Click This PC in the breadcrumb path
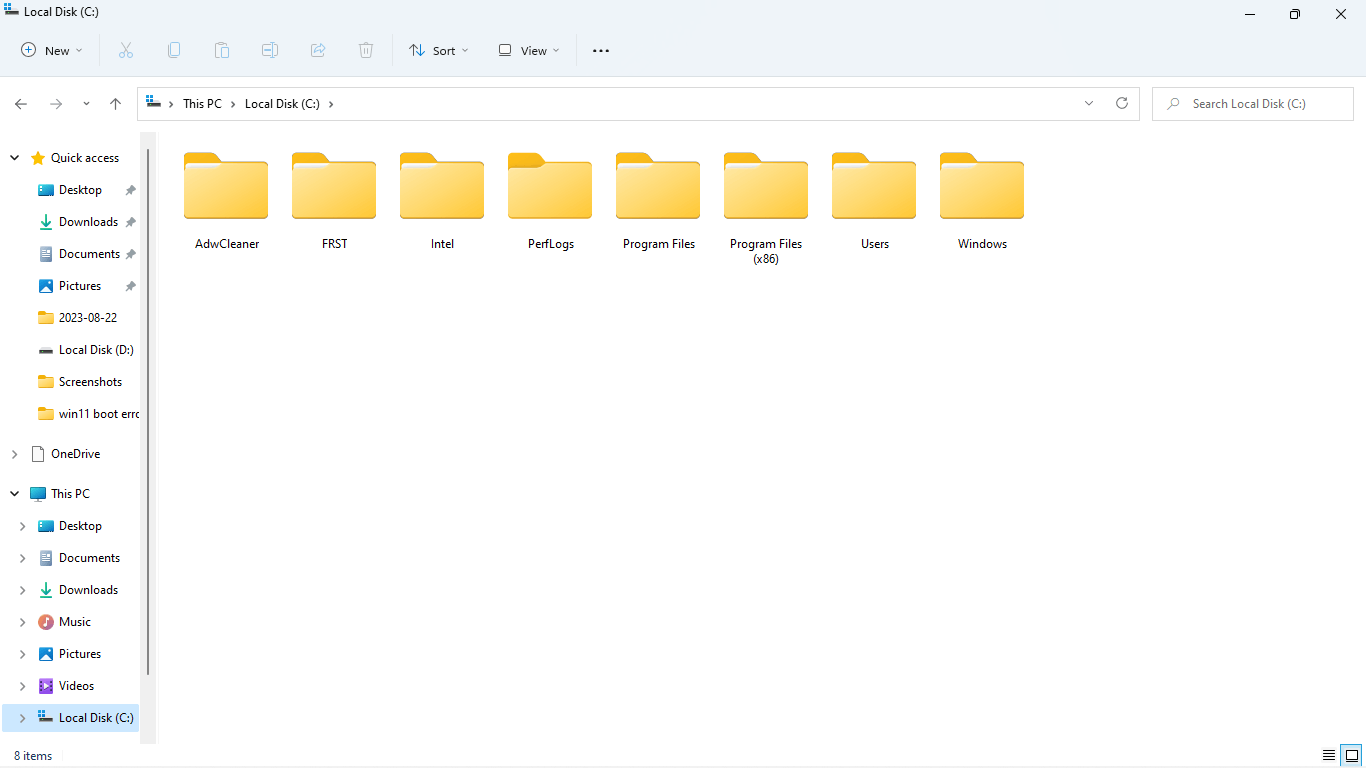 (202, 104)
